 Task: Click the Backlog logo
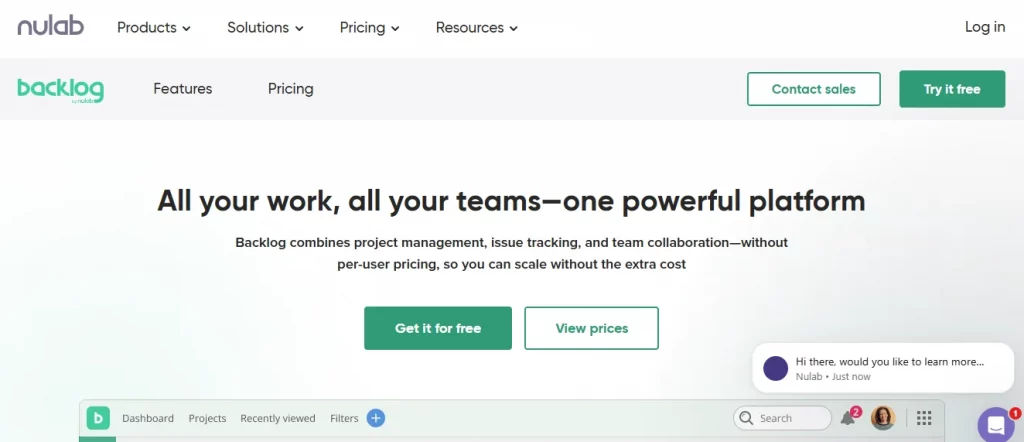coord(60,90)
